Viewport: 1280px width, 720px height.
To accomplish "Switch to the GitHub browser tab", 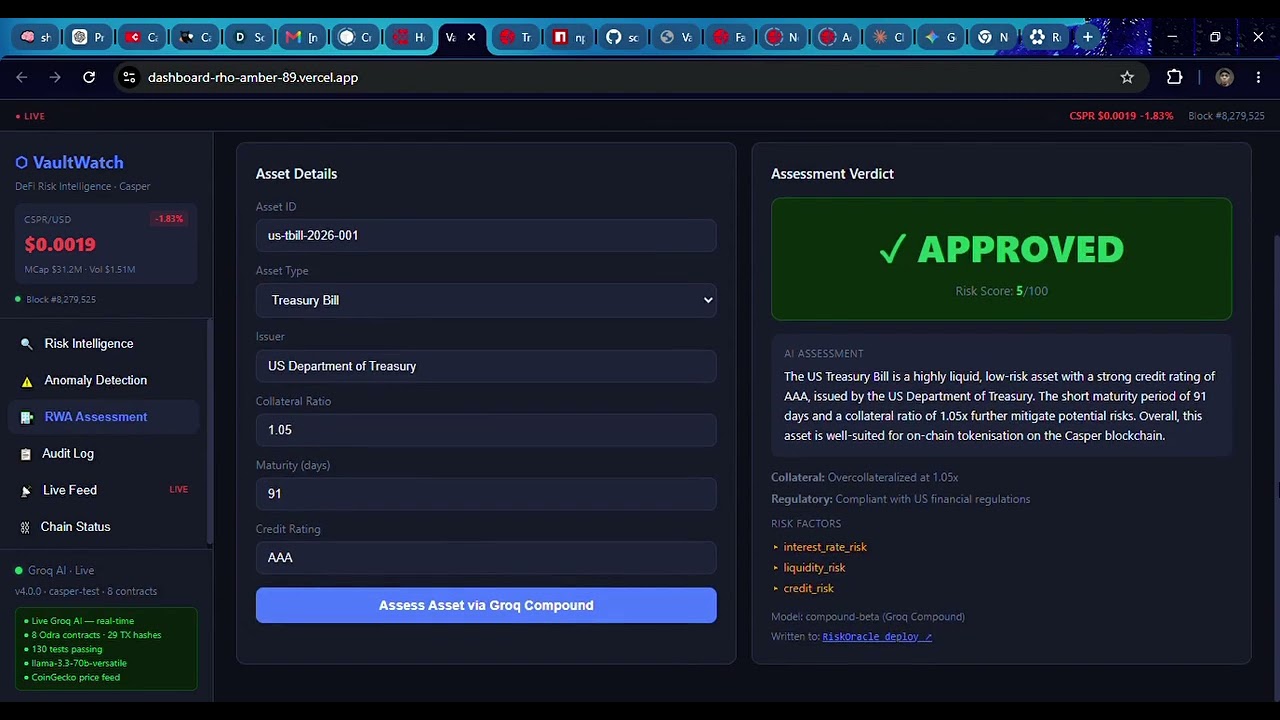I will 623,37.
